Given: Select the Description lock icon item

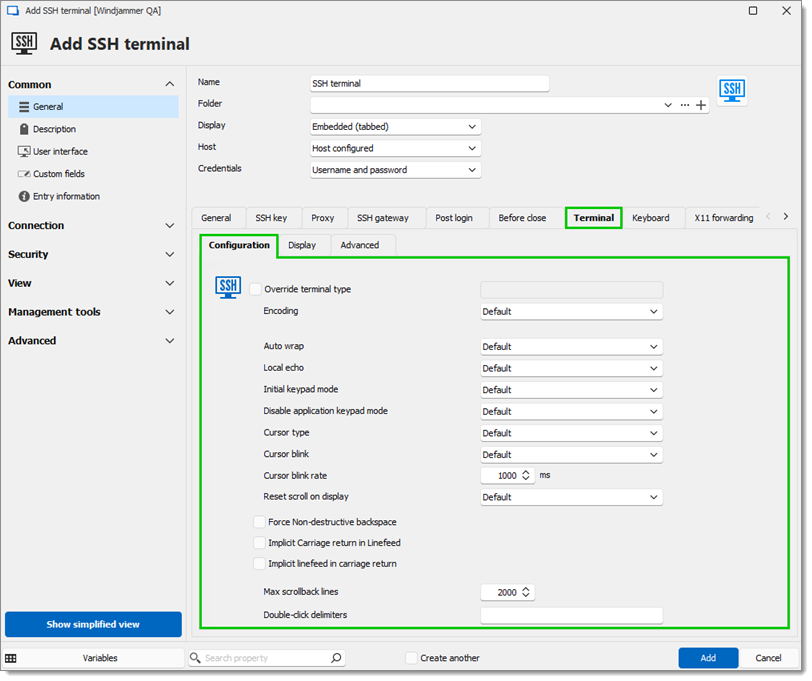Looking at the screenshot, I should pyautogui.click(x=24, y=129).
